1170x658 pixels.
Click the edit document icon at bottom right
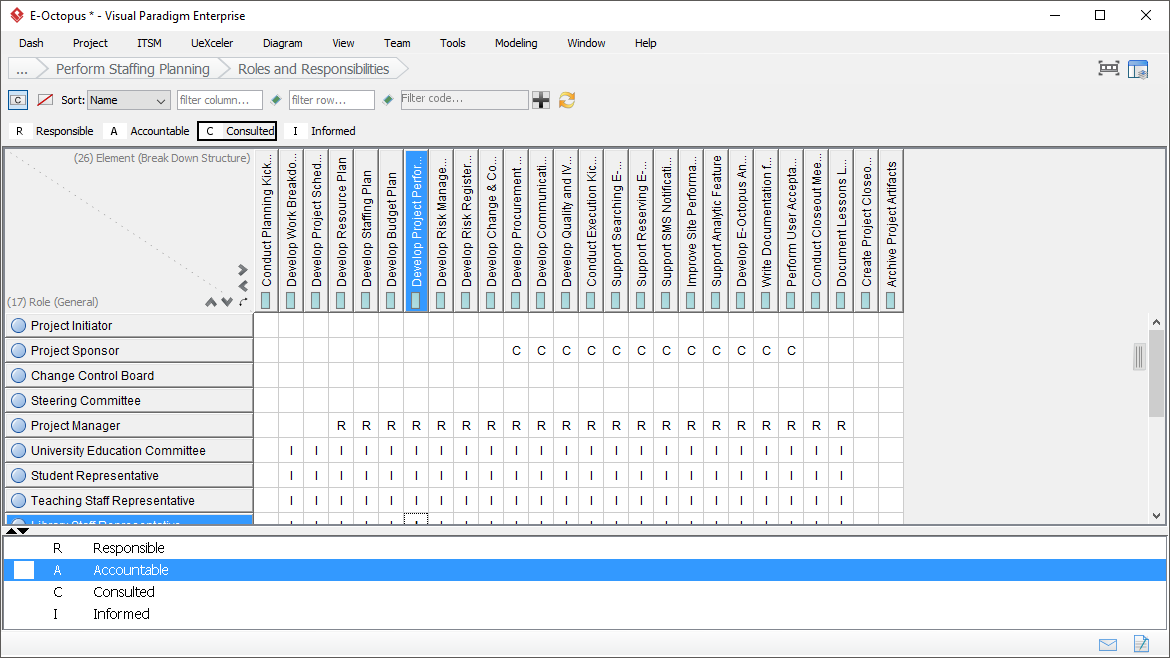tap(1142, 644)
